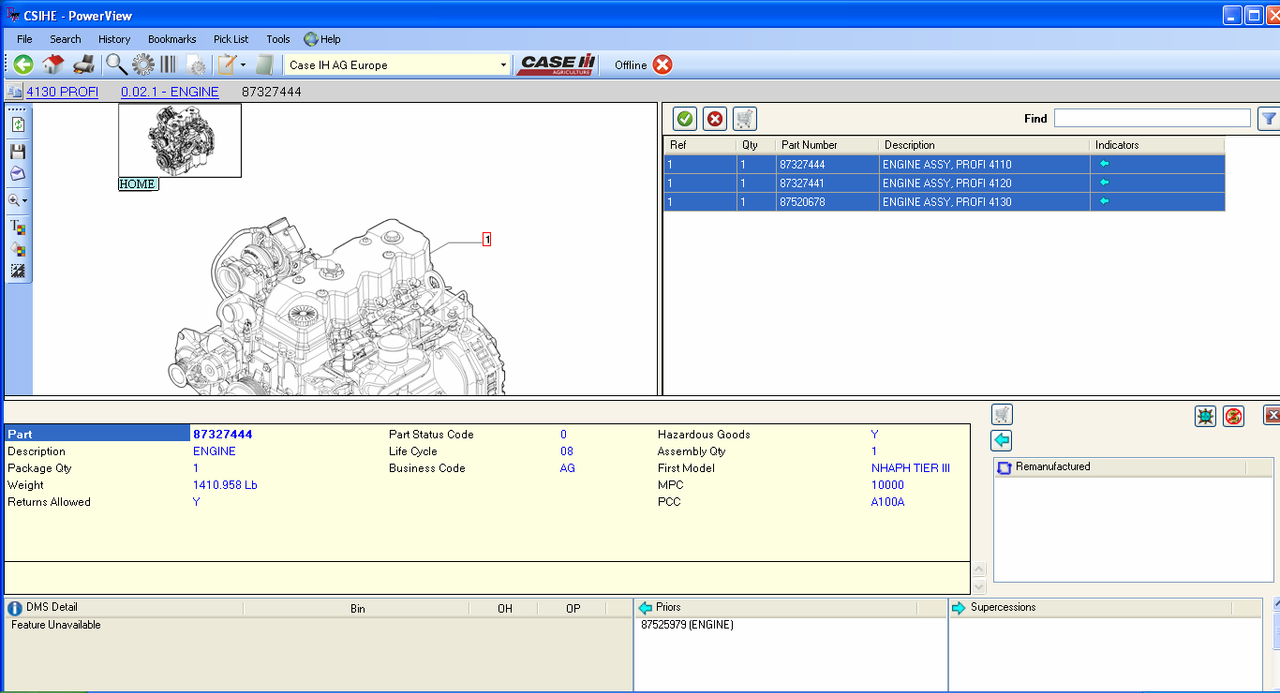Click the barcode toolbar icon
Viewport: 1280px width, 693px height.
[168, 64]
